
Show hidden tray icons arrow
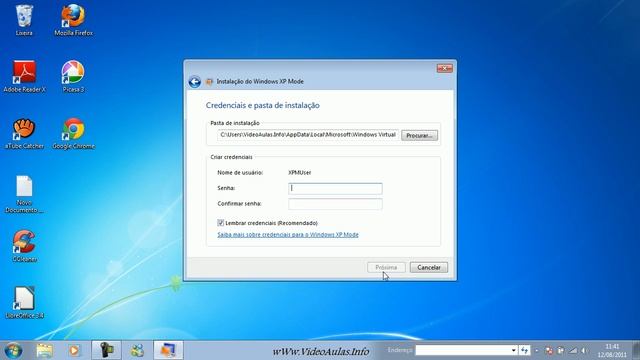coord(537,351)
